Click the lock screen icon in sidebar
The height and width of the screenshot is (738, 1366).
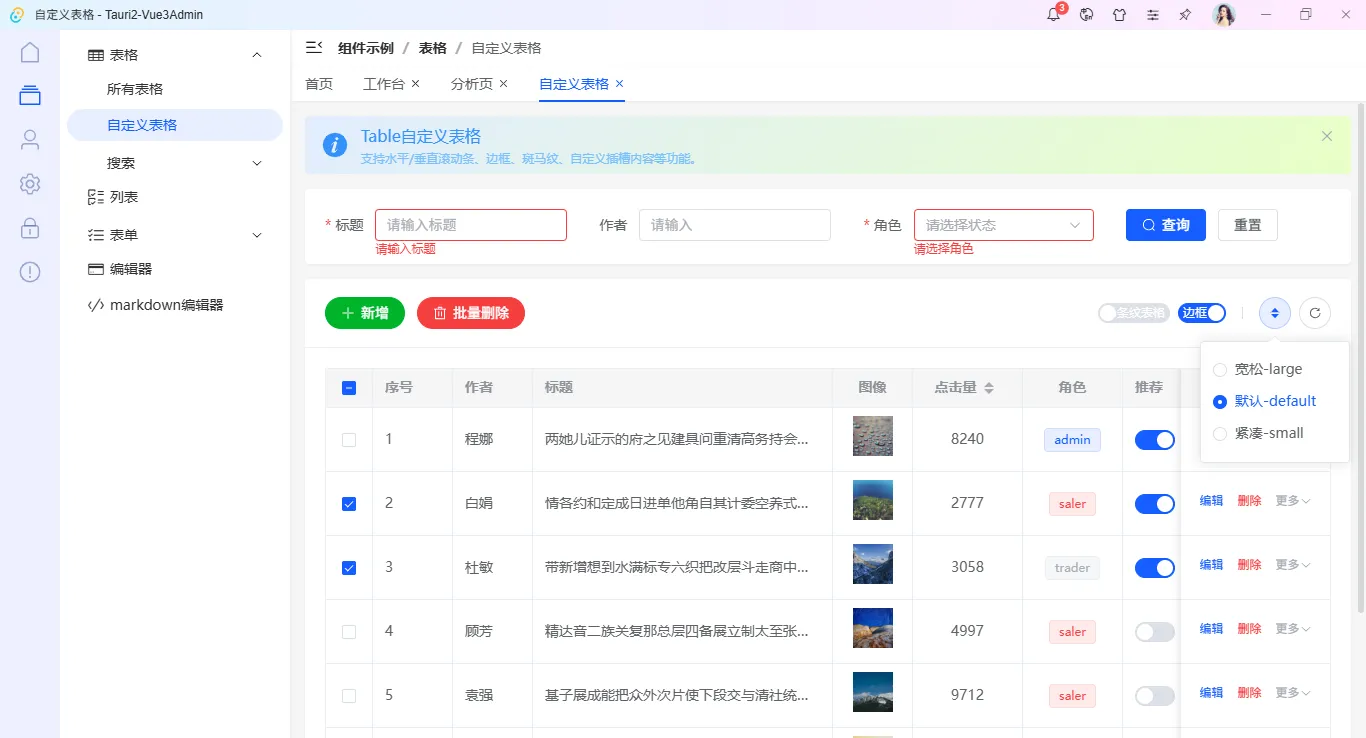pos(30,228)
